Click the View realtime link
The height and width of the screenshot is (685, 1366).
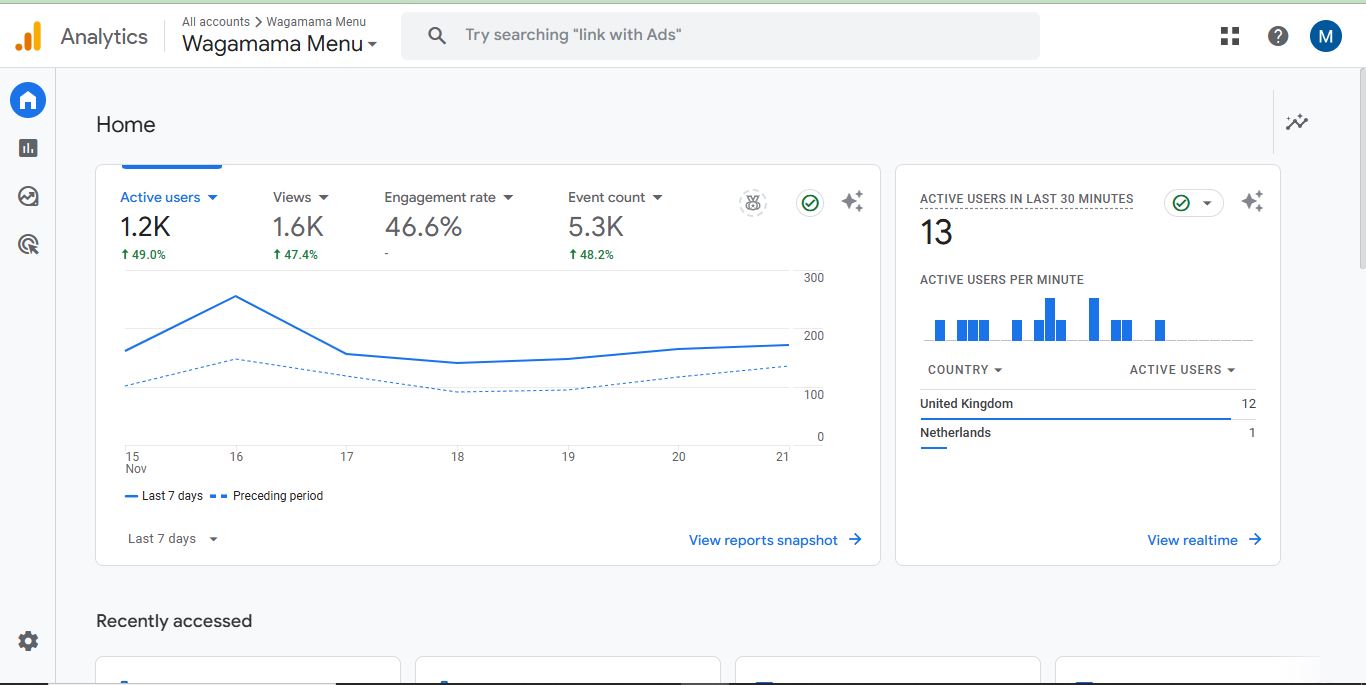coord(1204,540)
